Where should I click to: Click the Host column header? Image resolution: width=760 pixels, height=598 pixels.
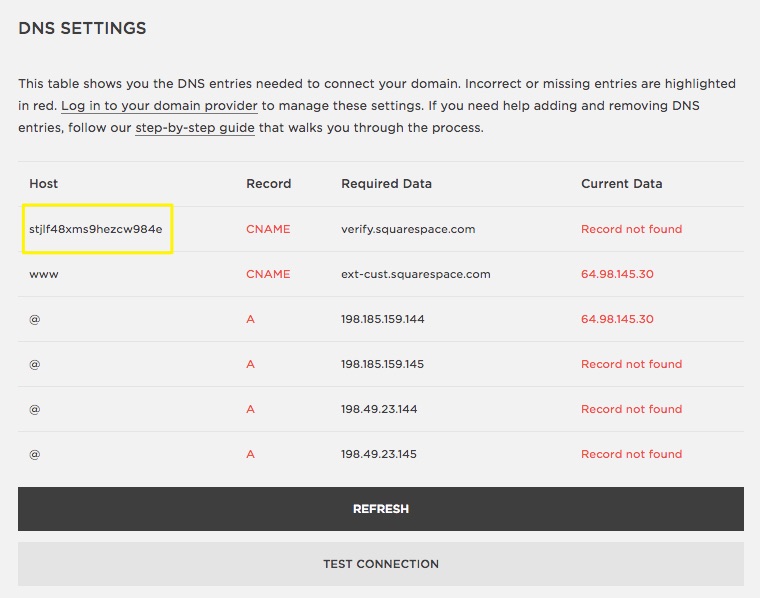pyautogui.click(x=44, y=184)
